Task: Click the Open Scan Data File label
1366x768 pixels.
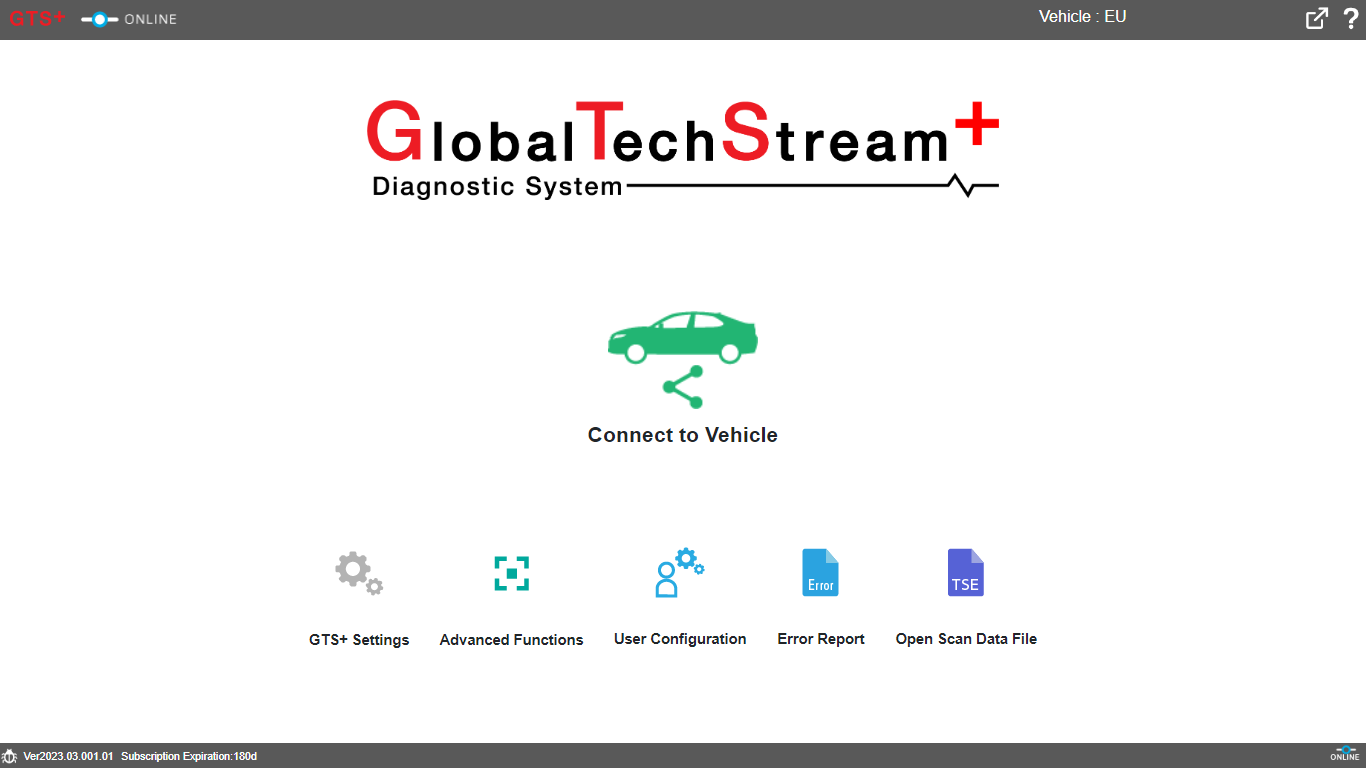Action: point(966,639)
